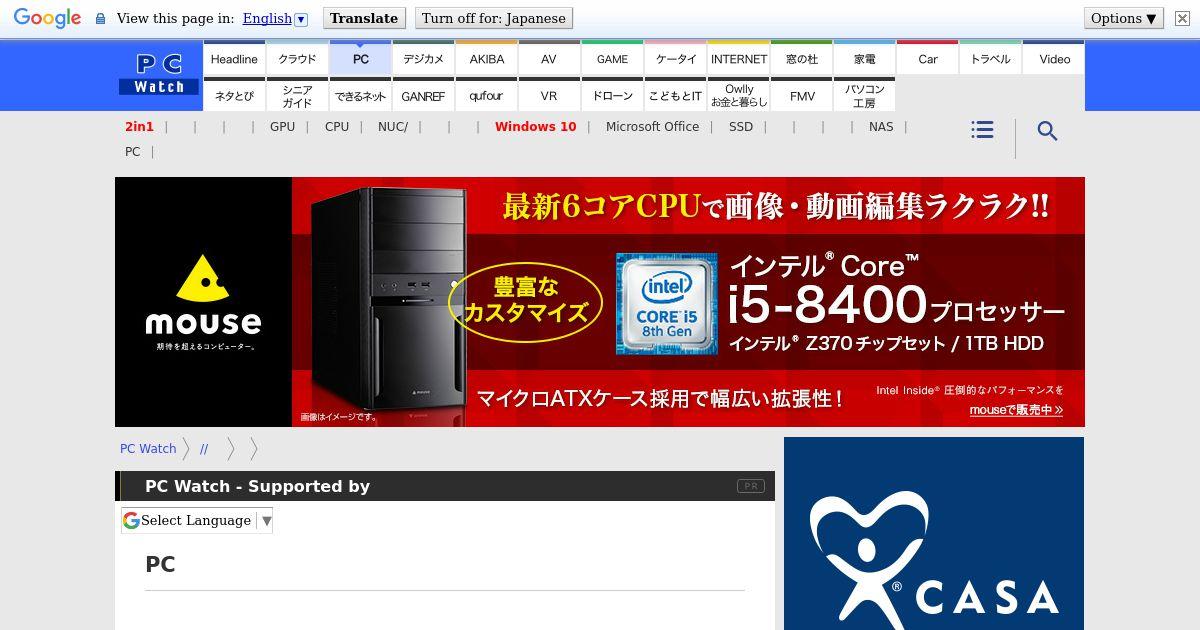Select the ケータイ tab

coord(676,58)
